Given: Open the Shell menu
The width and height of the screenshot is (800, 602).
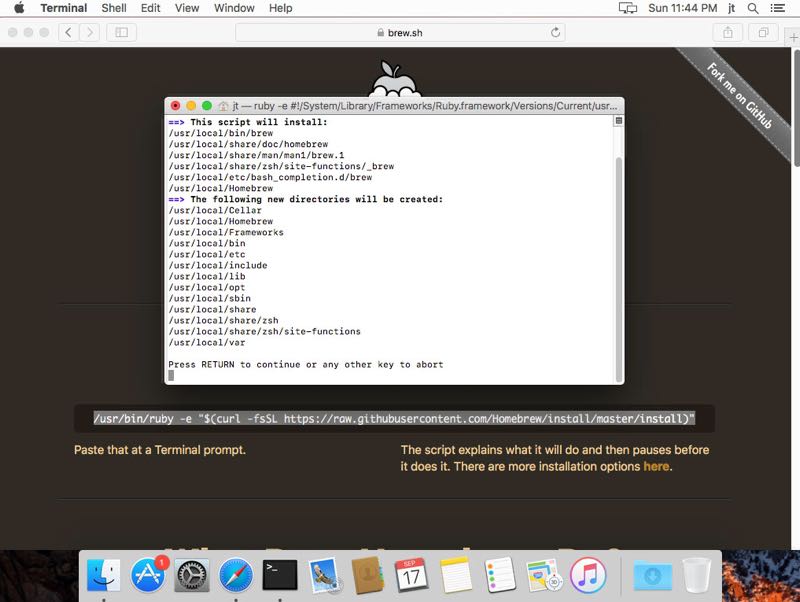Looking at the screenshot, I should click(x=114, y=8).
